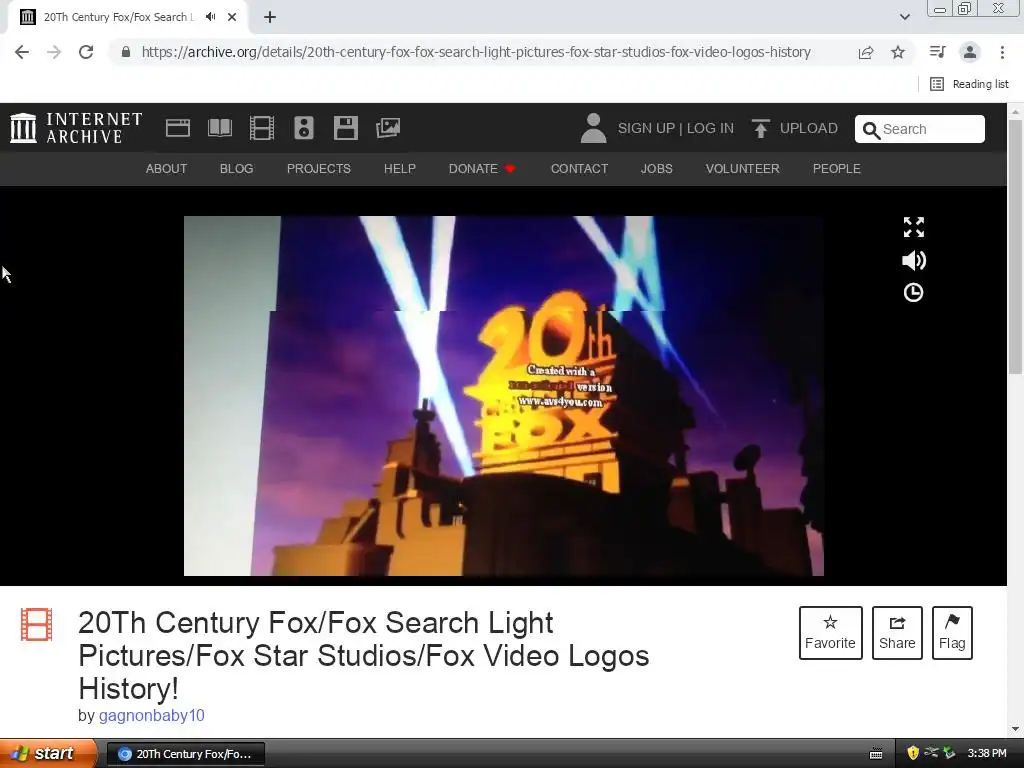Open PEOPLE menu item
This screenshot has width=1024, height=768.
tap(837, 168)
